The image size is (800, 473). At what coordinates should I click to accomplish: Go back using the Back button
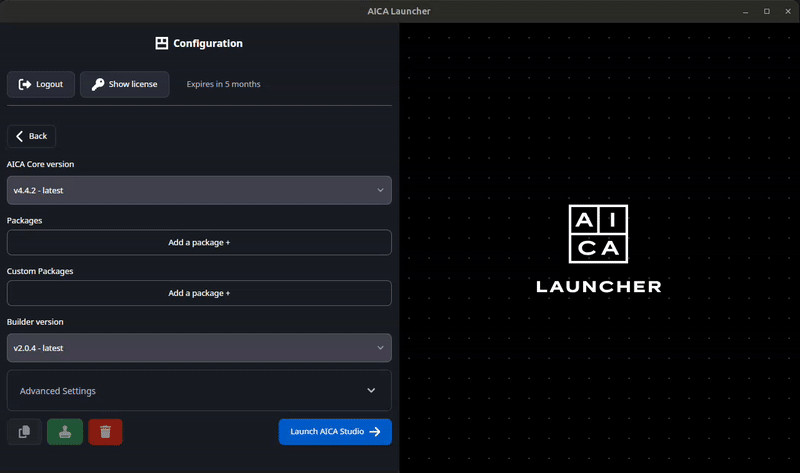coord(32,136)
